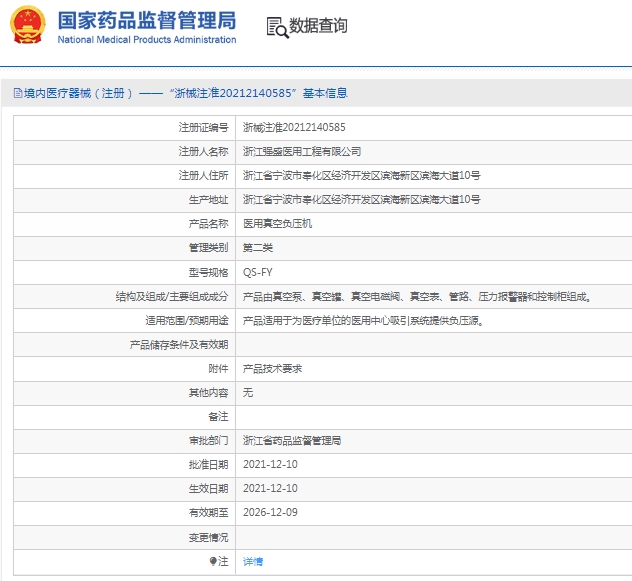This screenshot has height=581, width=632.
Task: Click the 注册人住所 address value
Action: pyautogui.click(x=361, y=175)
